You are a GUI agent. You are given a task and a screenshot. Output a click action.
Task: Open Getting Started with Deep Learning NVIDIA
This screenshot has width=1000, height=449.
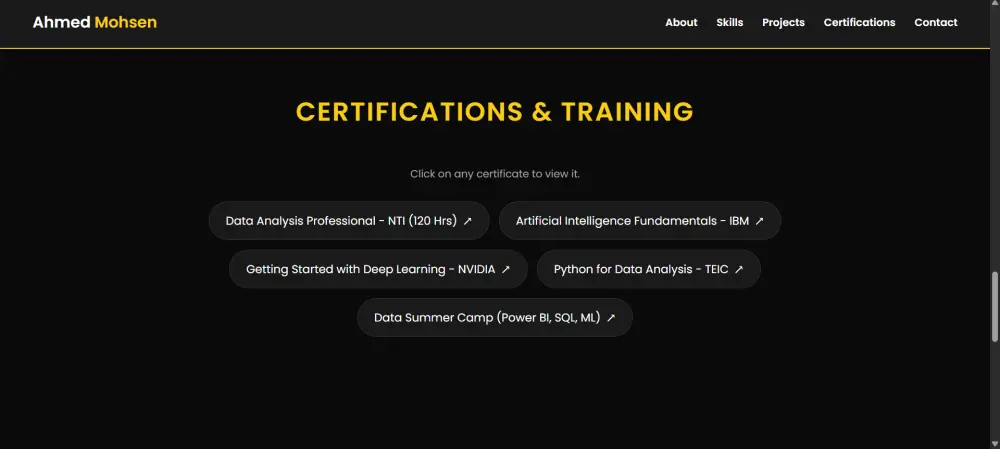378,269
